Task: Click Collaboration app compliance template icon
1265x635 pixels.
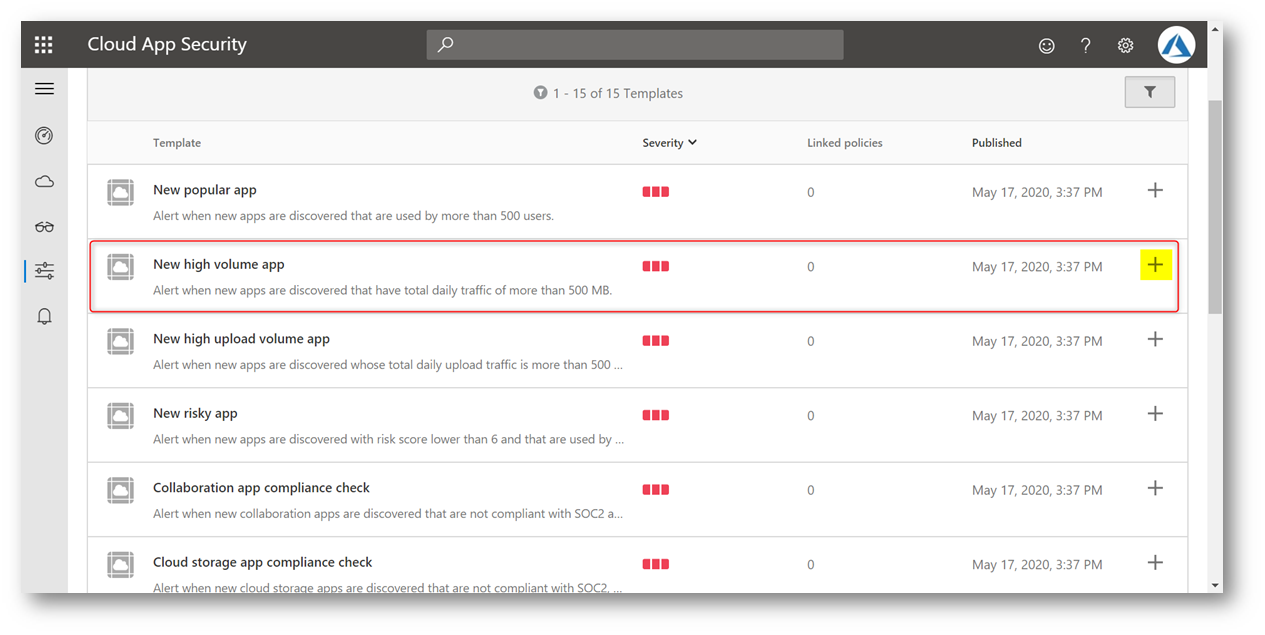Action: click(121, 491)
